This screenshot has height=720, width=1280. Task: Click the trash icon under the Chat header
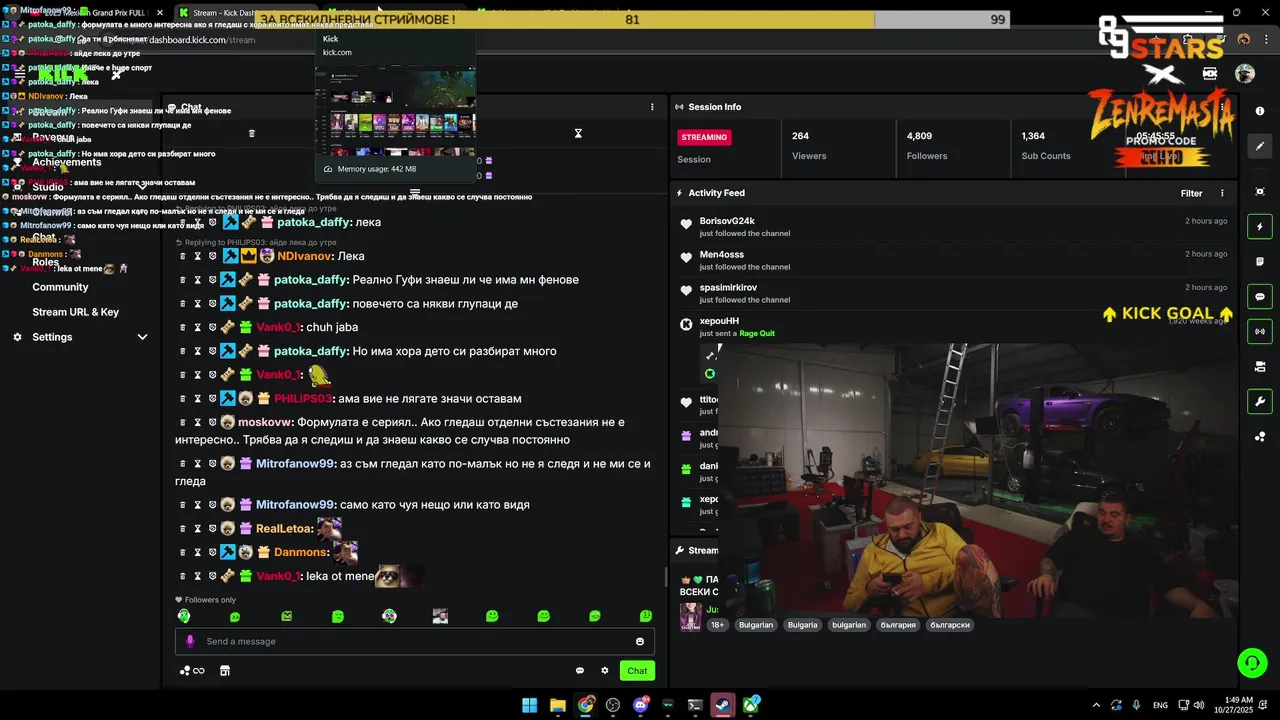click(252, 133)
